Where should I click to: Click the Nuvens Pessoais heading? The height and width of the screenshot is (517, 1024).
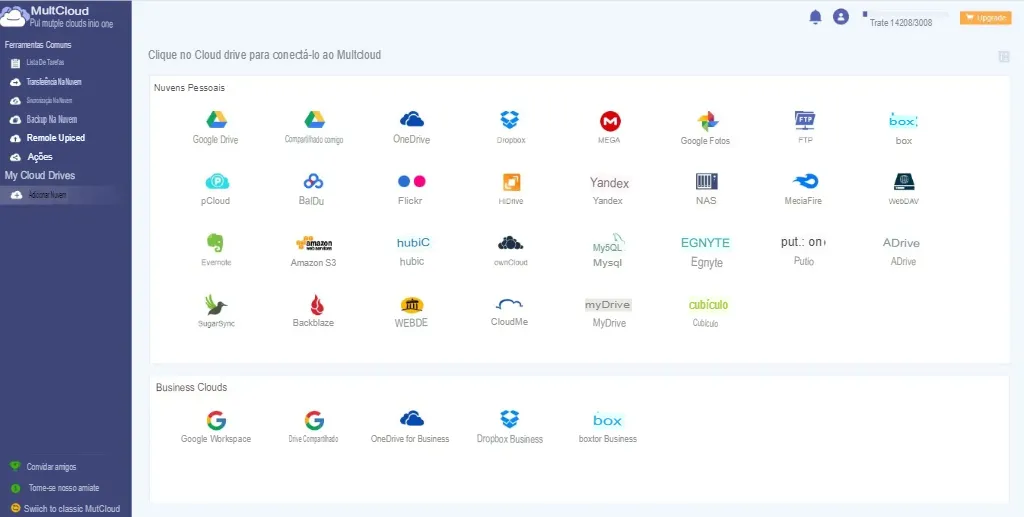pos(189,87)
